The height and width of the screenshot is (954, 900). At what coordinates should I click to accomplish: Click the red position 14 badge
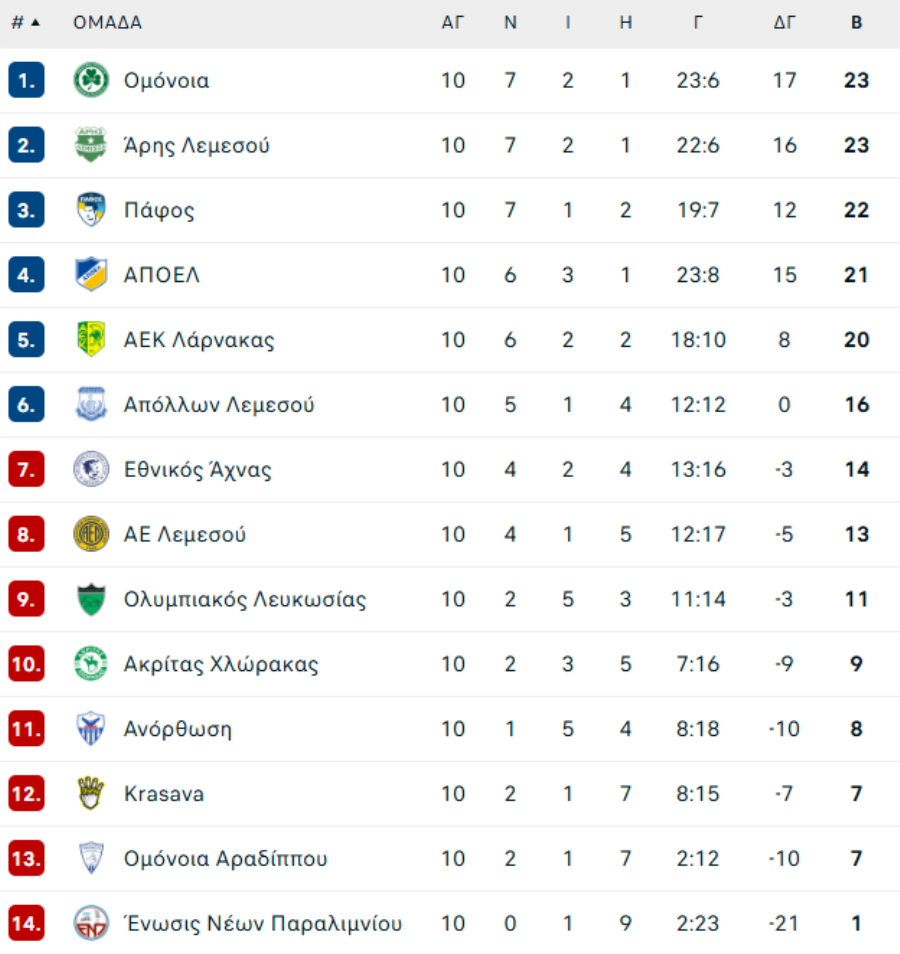pos(26,923)
